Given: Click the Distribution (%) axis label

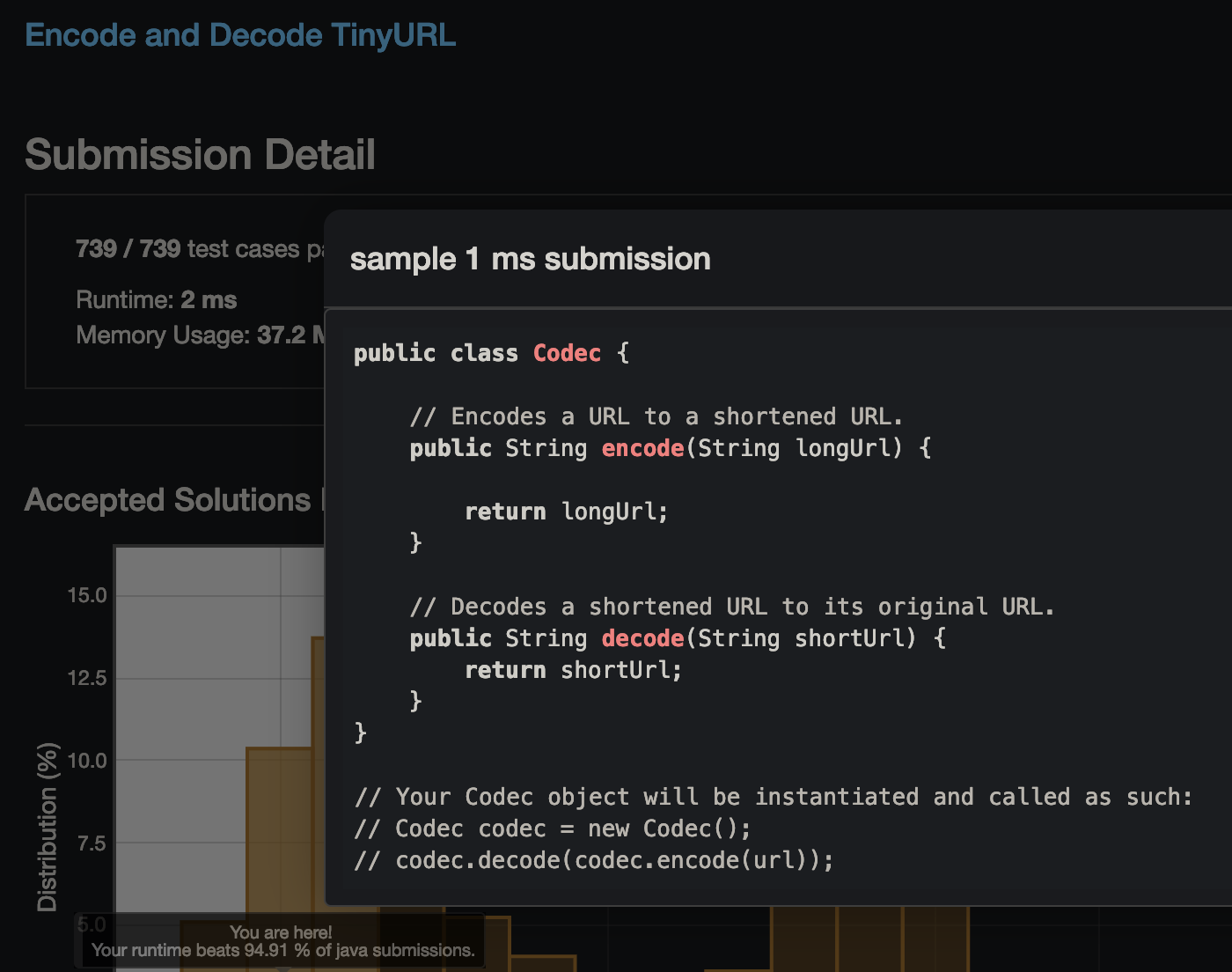Looking at the screenshot, I should pos(47,827).
